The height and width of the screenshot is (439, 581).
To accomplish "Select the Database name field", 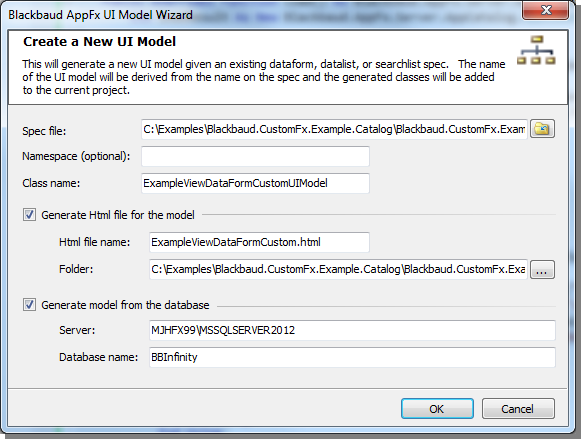I will tap(352, 357).
